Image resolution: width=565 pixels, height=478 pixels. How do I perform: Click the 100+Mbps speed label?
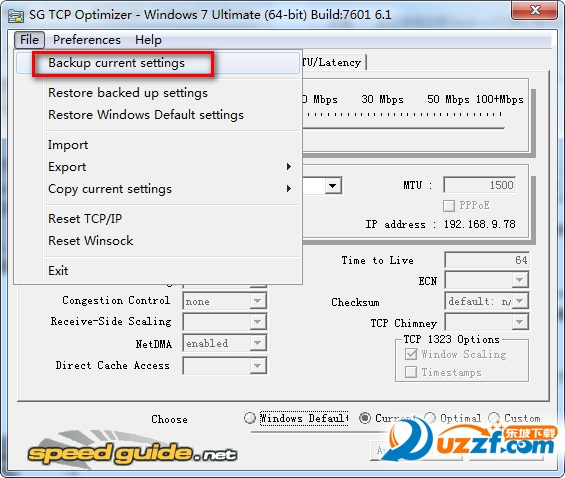(x=499, y=99)
